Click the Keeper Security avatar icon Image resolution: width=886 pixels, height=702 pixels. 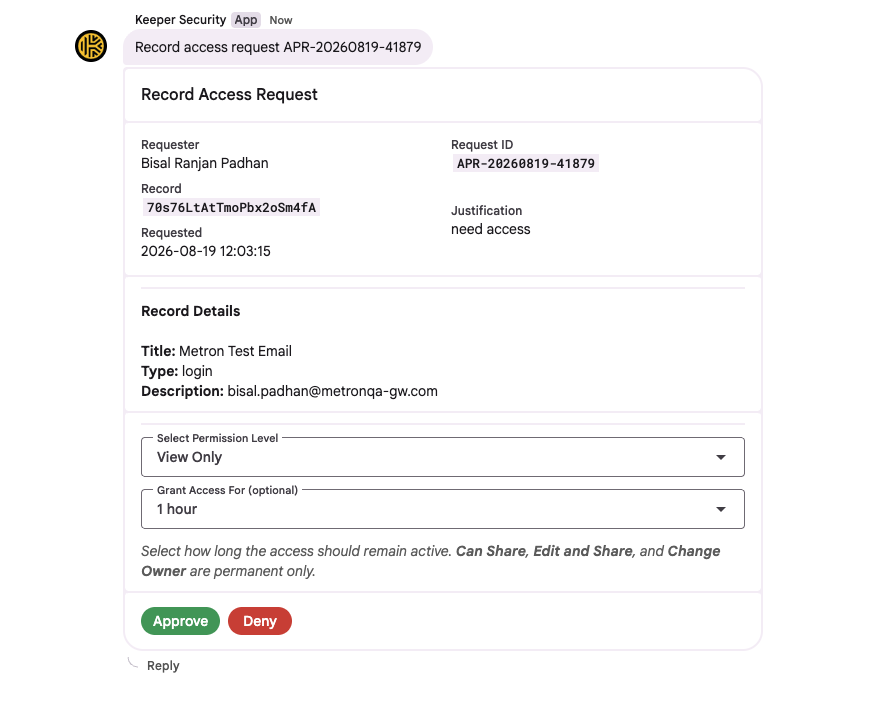click(91, 46)
